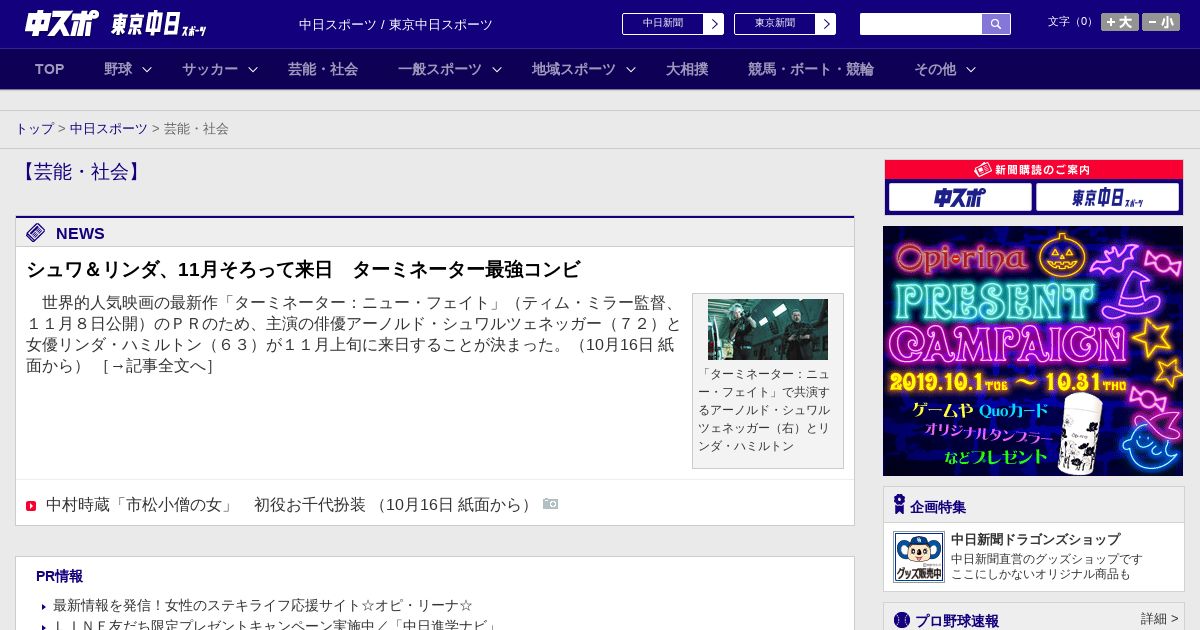The width and height of the screenshot is (1200, 630).
Task: Expand the その他 dropdown chevron
Action: pos(971,69)
